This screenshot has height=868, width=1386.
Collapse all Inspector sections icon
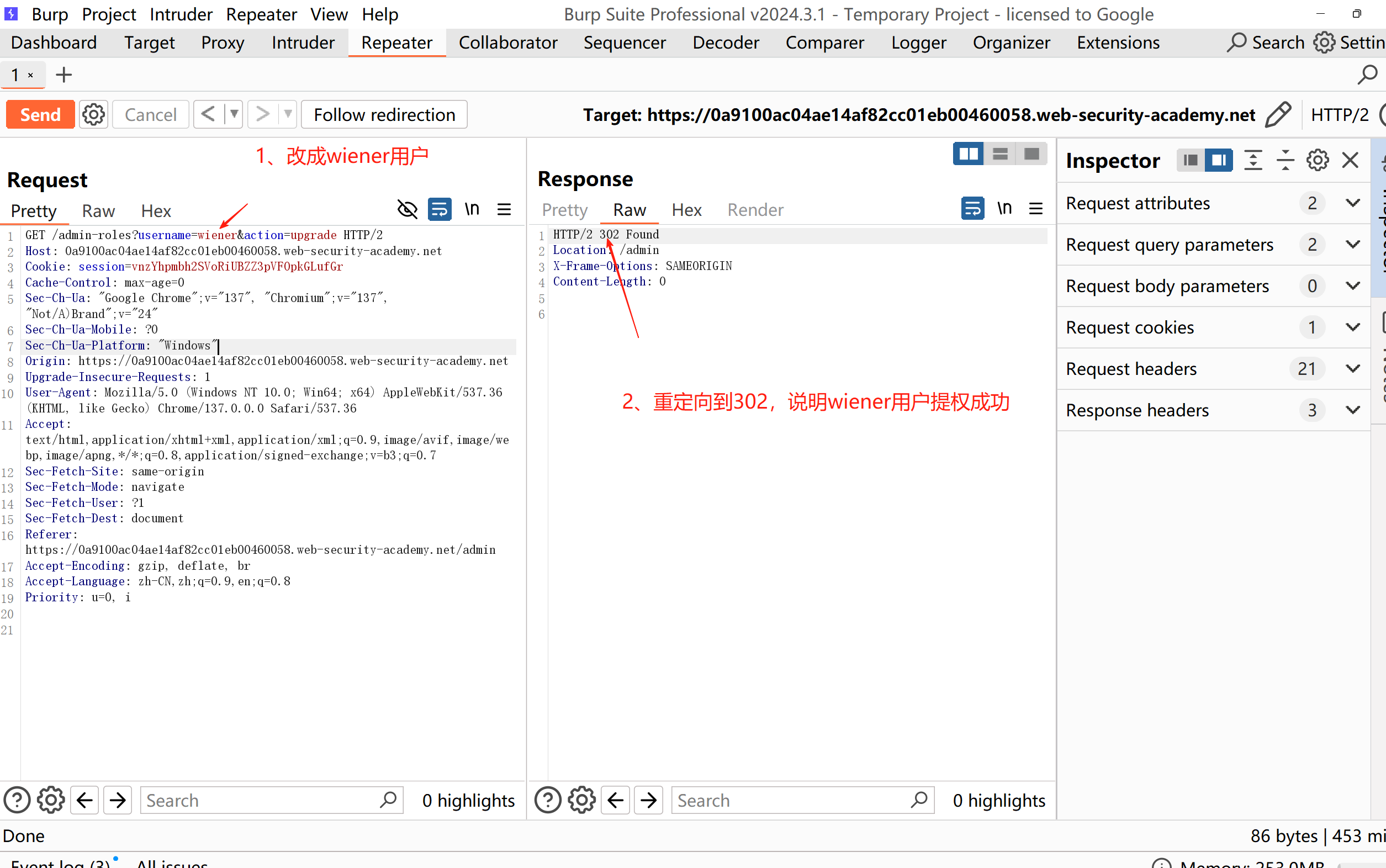tap(1285, 160)
